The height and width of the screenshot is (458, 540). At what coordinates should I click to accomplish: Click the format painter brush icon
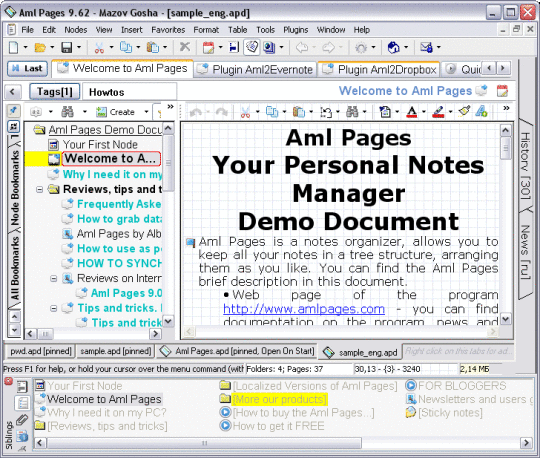pos(464,111)
